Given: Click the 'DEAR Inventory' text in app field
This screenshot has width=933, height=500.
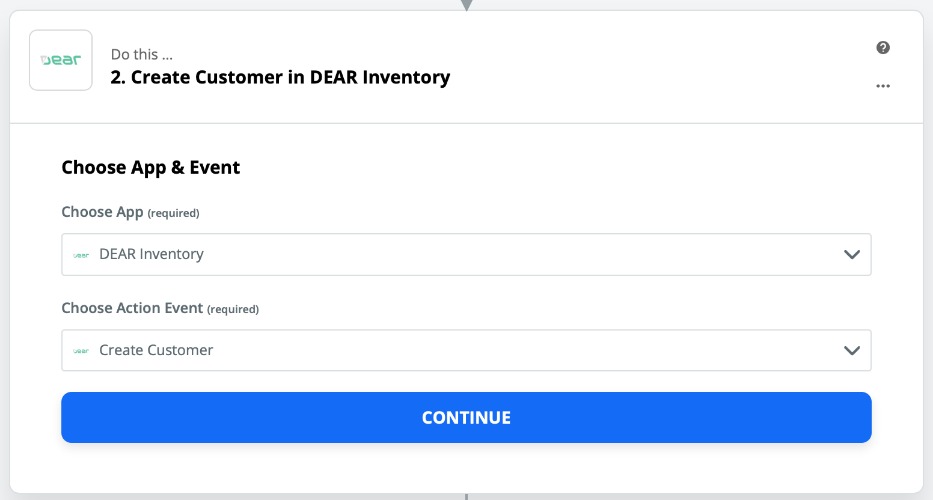Looking at the screenshot, I should pyautogui.click(x=151, y=255).
